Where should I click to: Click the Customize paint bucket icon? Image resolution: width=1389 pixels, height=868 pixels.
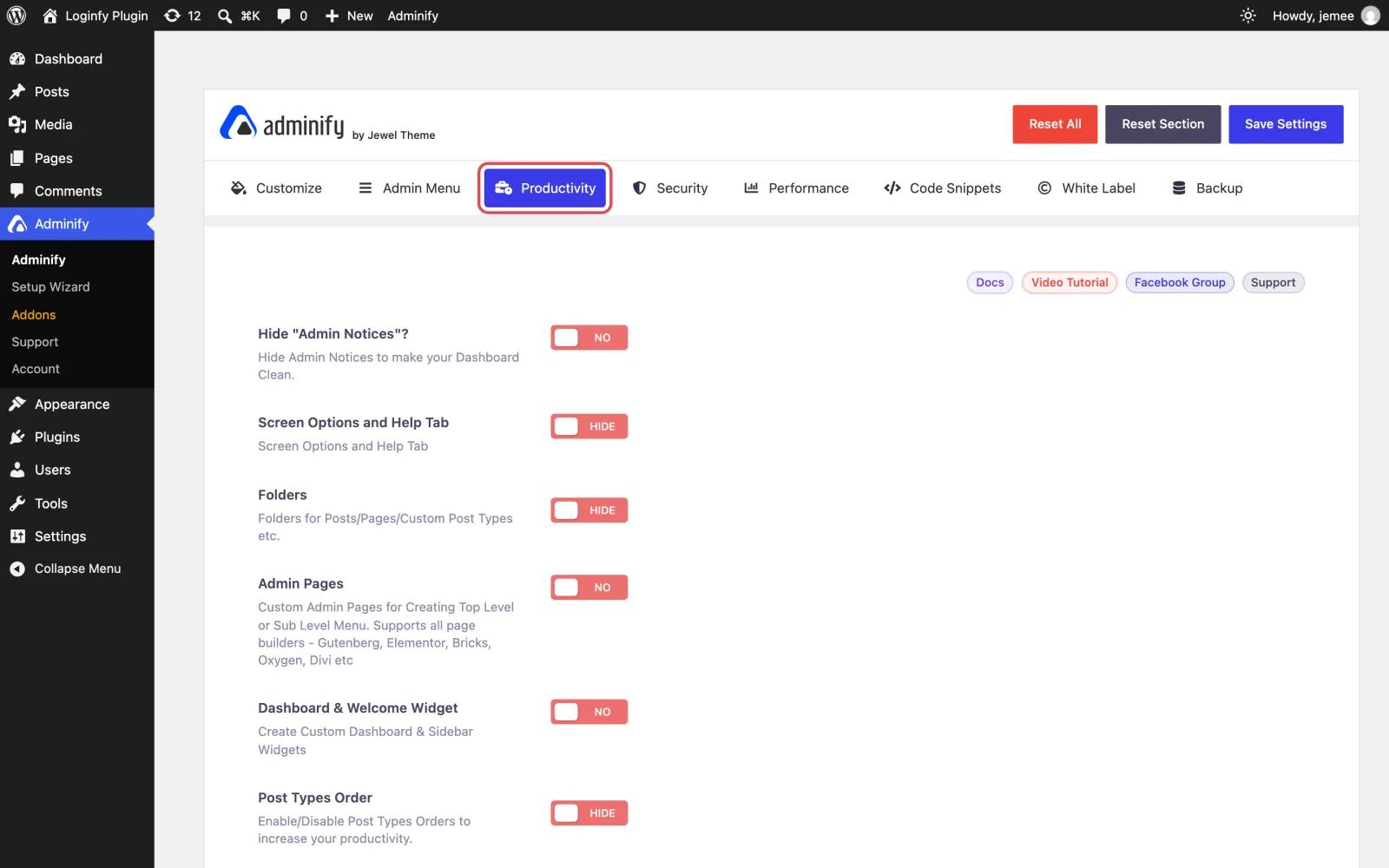(238, 188)
